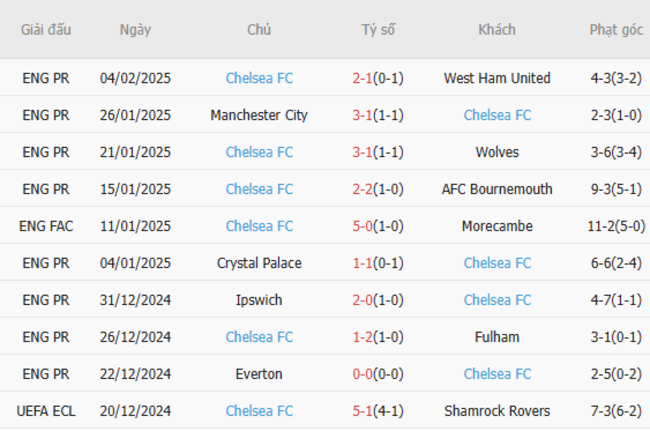Open Shamrock Rovers team page
650x431 pixels.
coord(497,411)
